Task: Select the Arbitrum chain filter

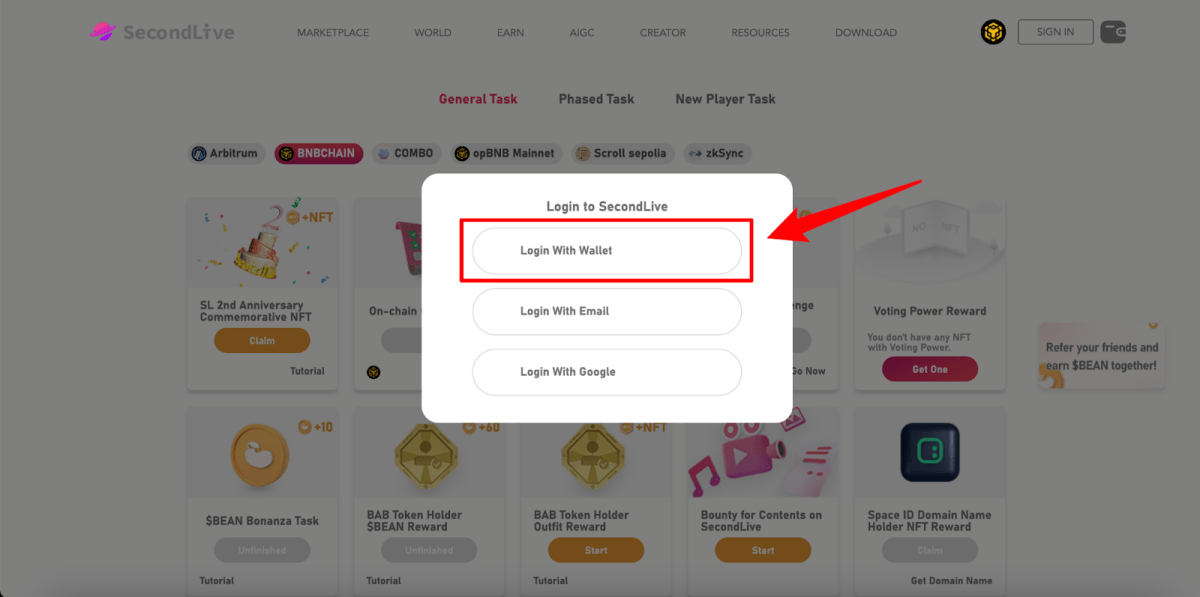Action: pyautogui.click(x=225, y=154)
